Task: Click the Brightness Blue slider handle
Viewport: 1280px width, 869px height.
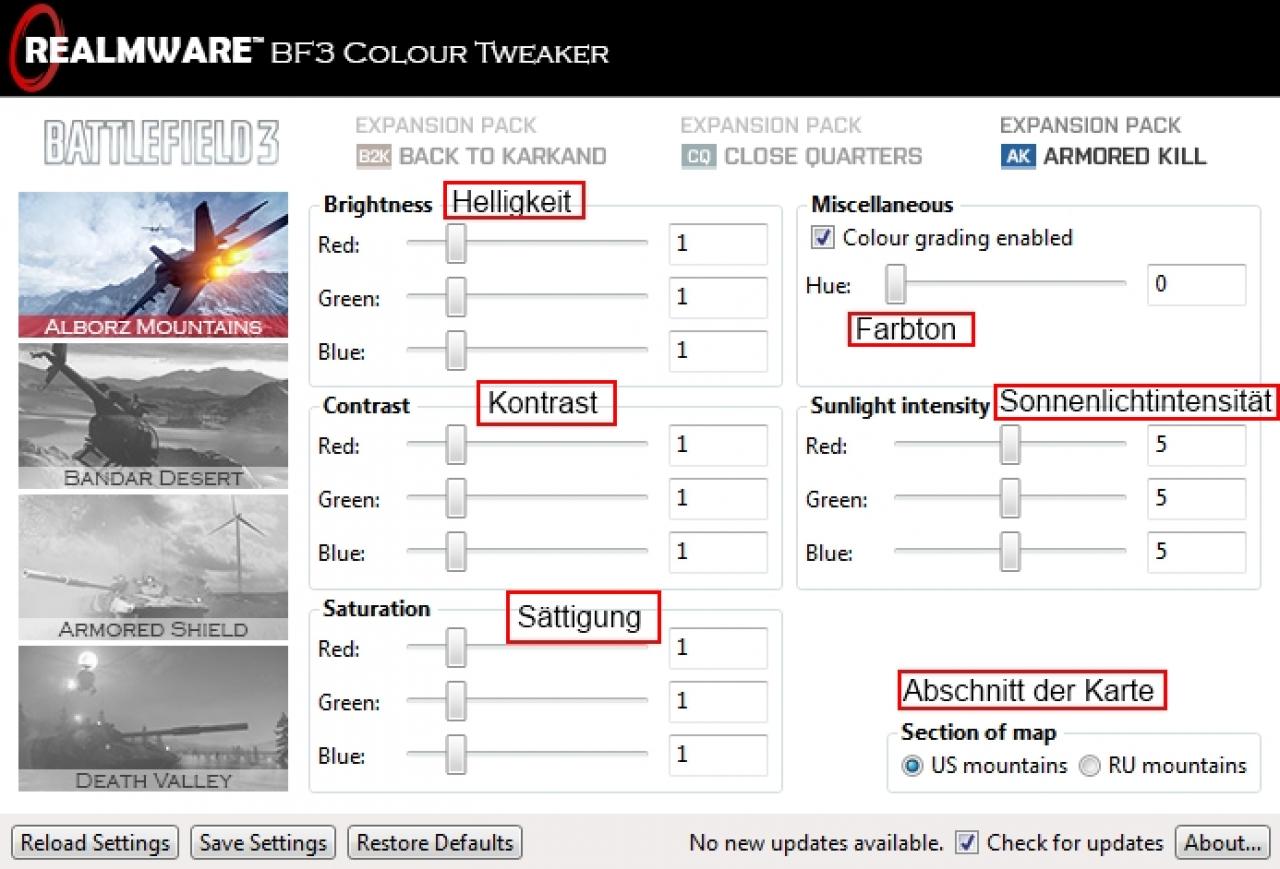Action: coord(456,351)
